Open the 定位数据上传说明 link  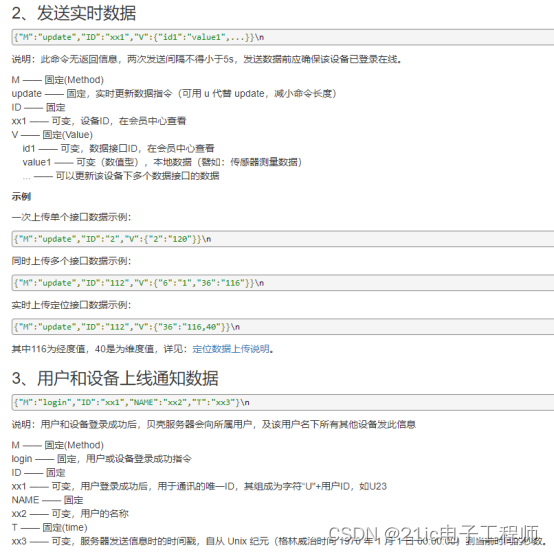[231, 349]
